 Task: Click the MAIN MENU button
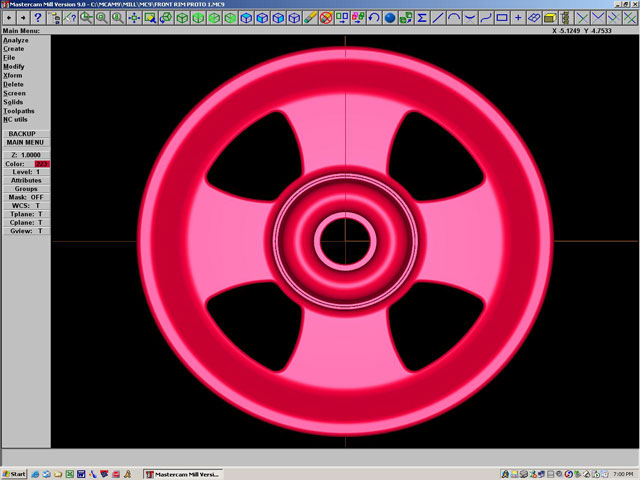pyautogui.click(x=26, y=142)
